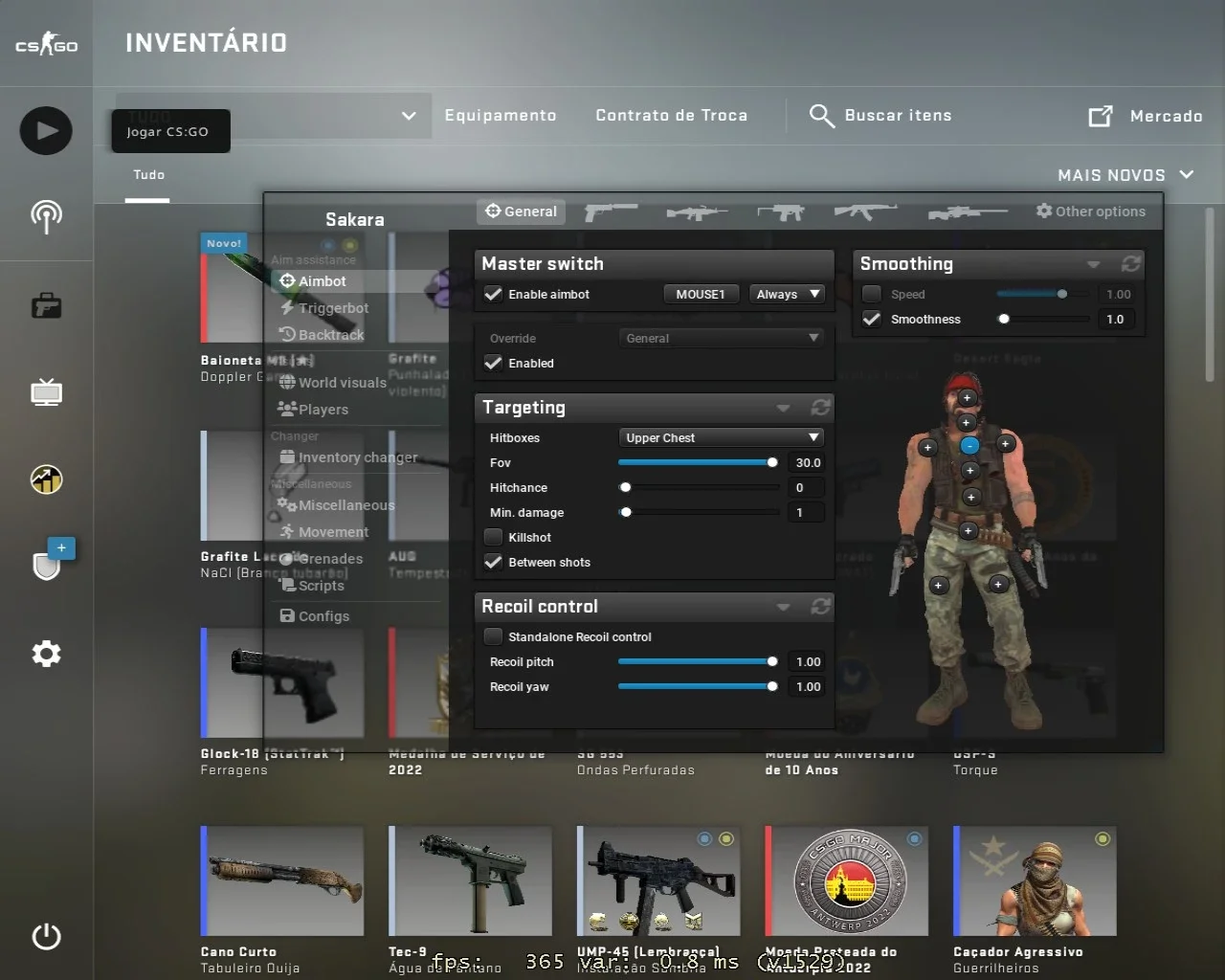This screenshot has width=1225, height=980.
Task: Collapse the Targeting section arrow
Action: pos(783,409)
